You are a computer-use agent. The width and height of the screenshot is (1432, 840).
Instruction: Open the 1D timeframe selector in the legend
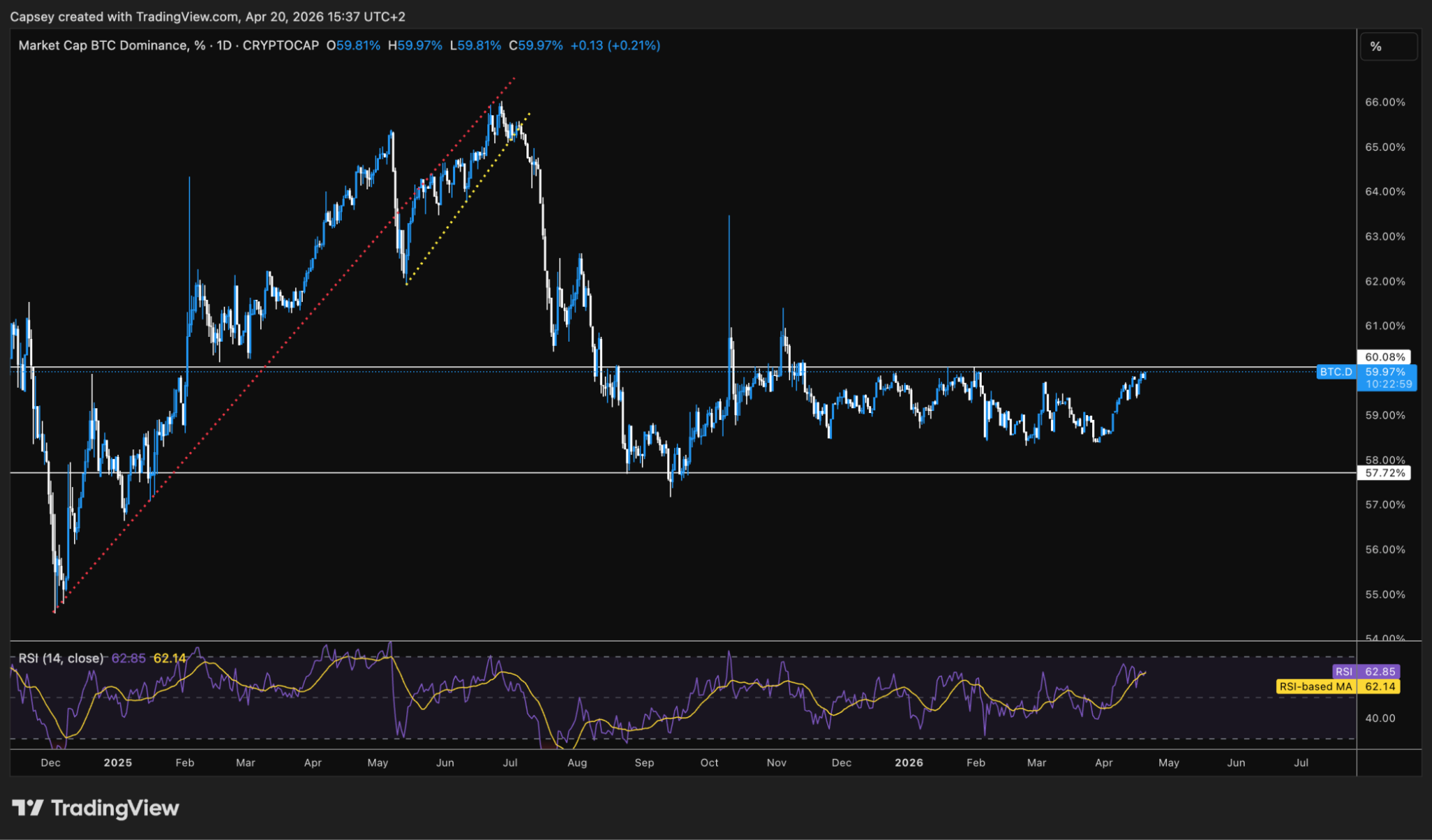(226, 45)
